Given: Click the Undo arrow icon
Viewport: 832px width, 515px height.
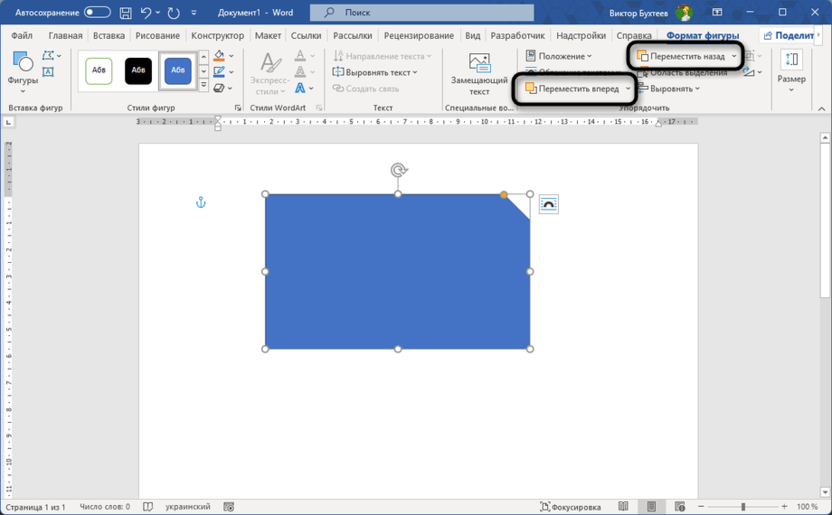Looking at the screenshot, I should pos(147,13).
